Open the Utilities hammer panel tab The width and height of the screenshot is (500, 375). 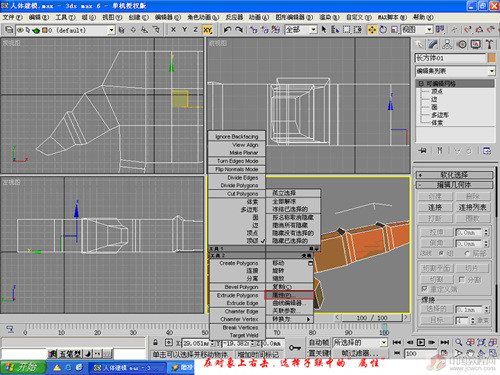click(x=489, y=45)
